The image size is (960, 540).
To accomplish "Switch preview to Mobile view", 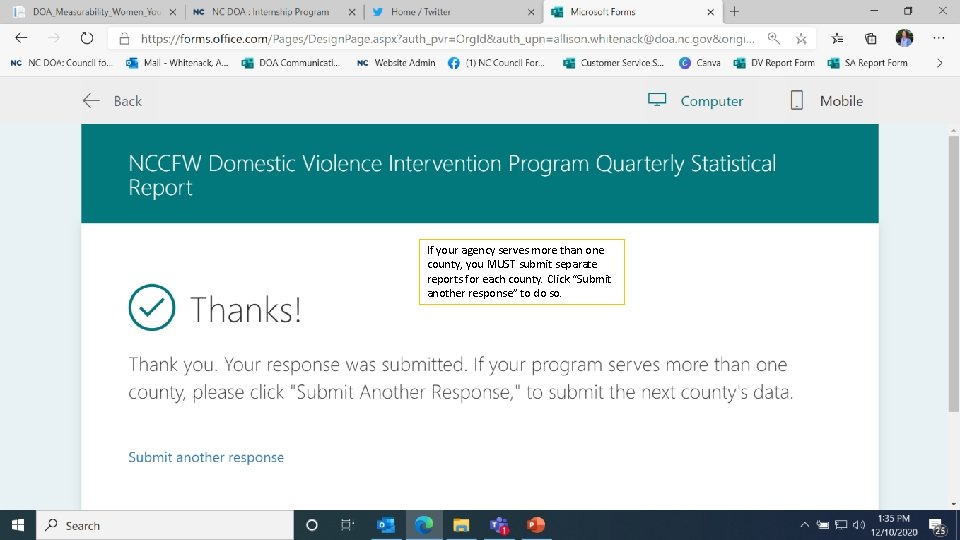I will [x=827, y=101].
